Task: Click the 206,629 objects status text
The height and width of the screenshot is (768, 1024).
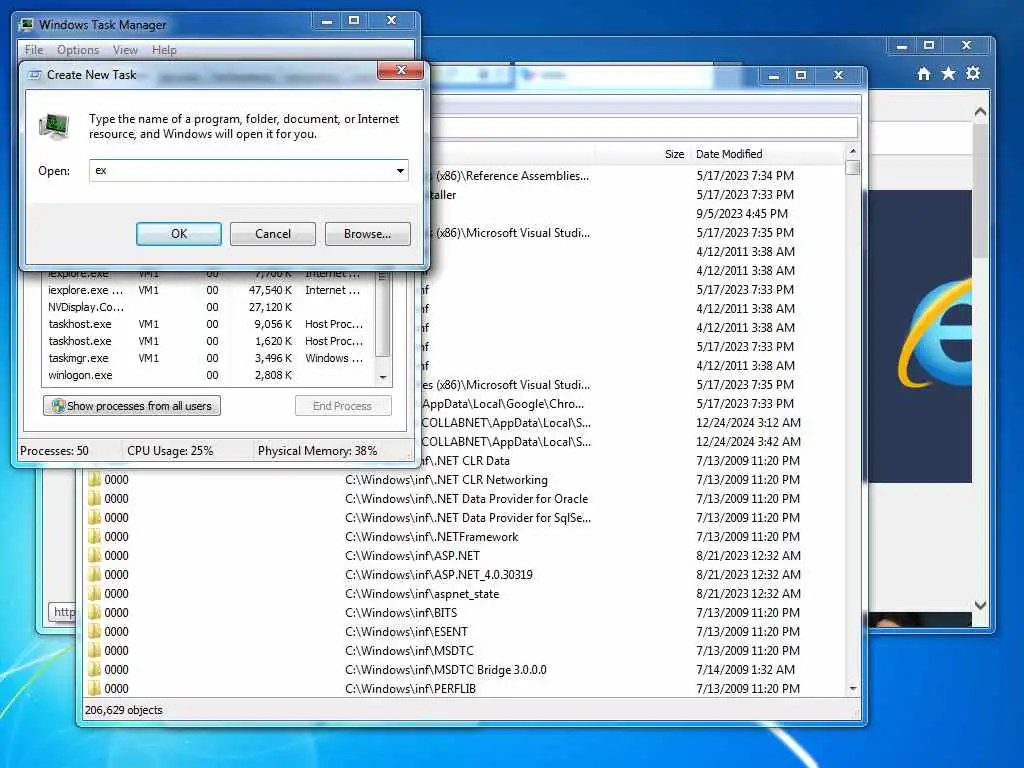Action: click(x=123, y=710)
